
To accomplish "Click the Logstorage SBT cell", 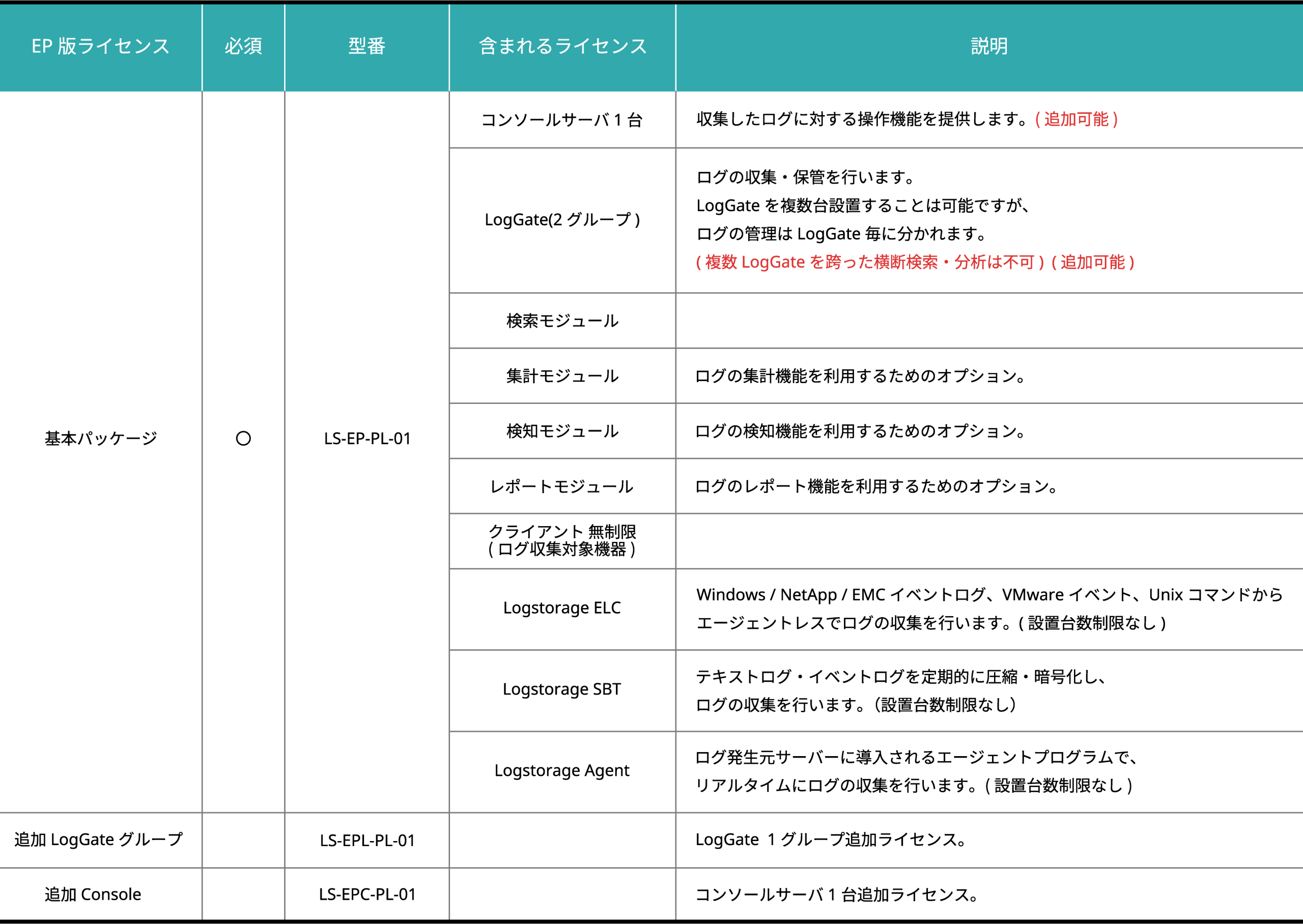I will [562, 689].
